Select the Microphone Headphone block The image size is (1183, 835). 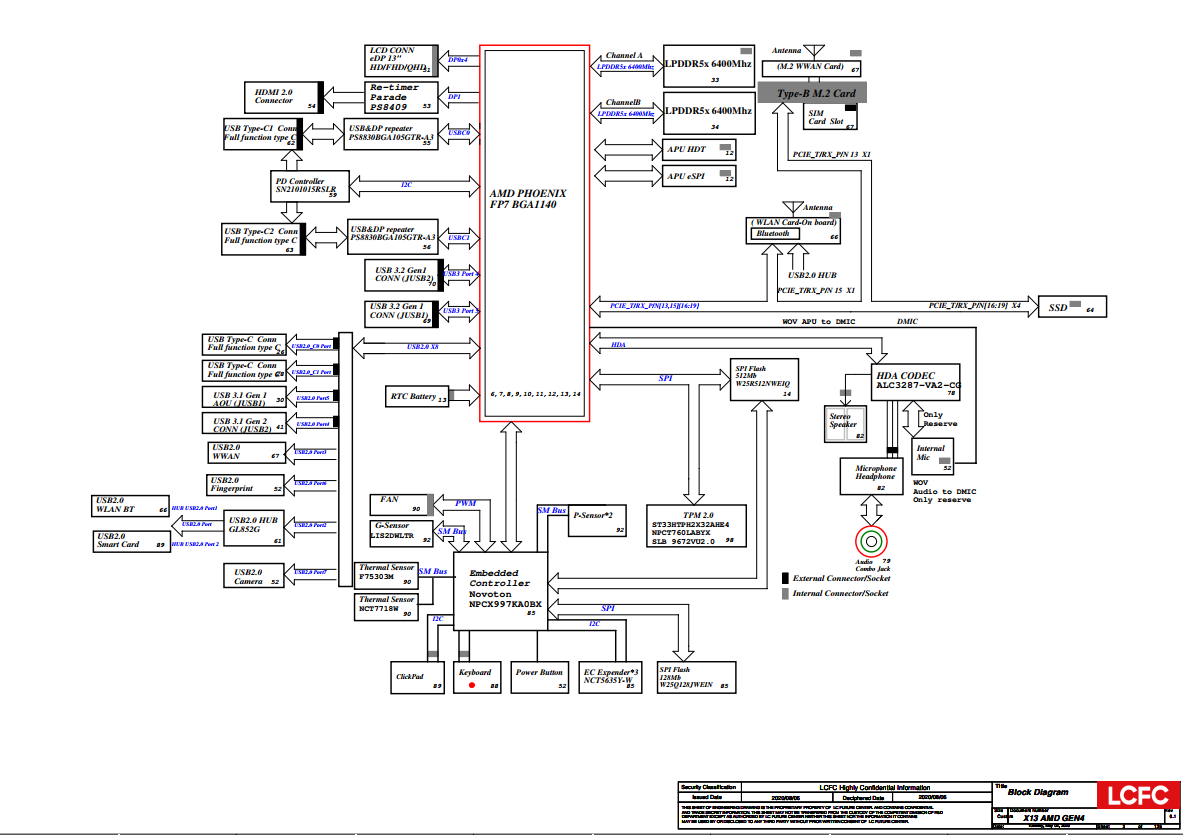872,477
